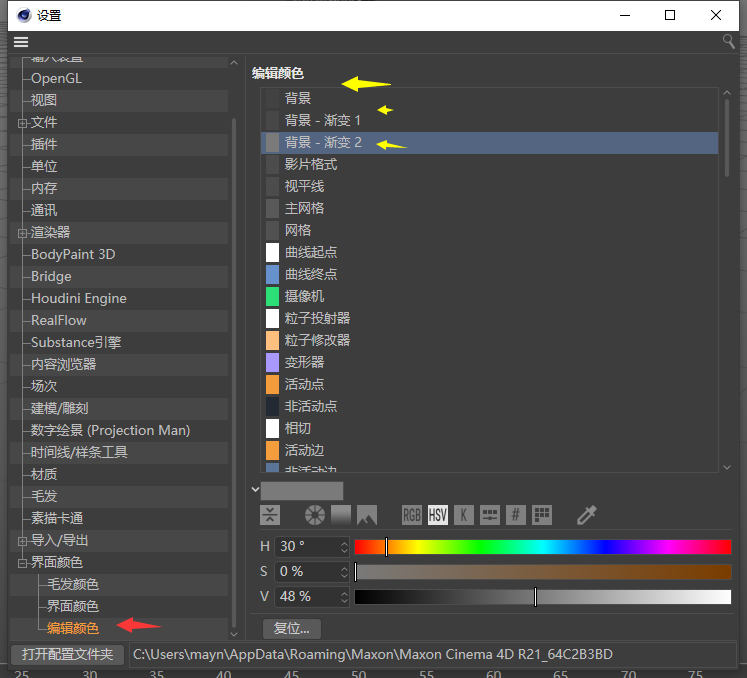Select the spectrum gradient mode icon
This screenshot has height=678, width=747.
(x=341, y=515)
